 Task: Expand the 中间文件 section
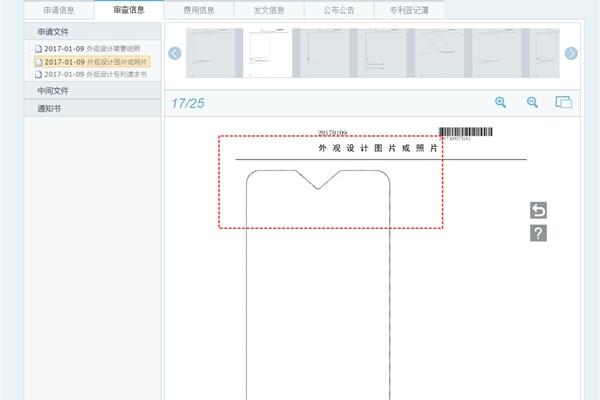[53, 91]
